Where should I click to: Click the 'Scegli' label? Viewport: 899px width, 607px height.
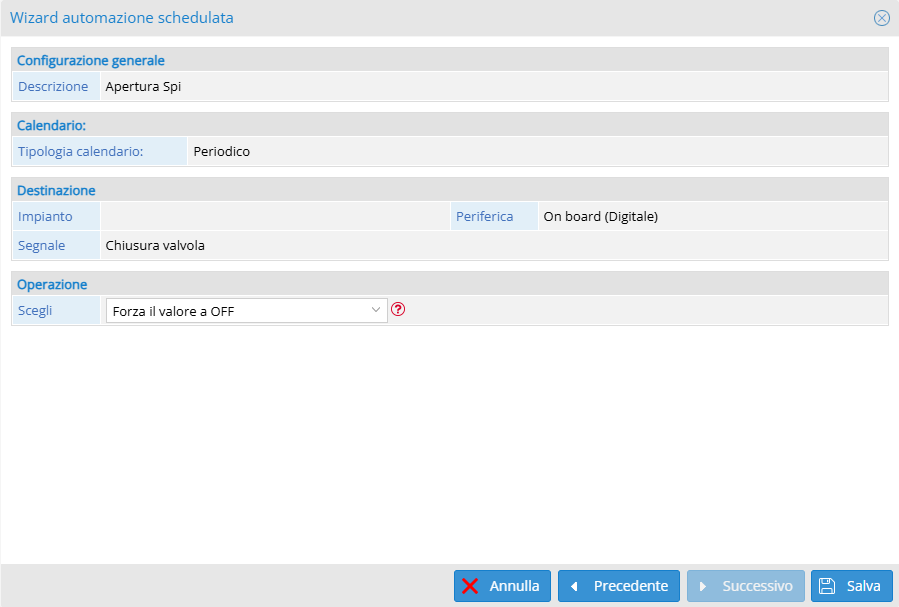[x=35, y=310]
